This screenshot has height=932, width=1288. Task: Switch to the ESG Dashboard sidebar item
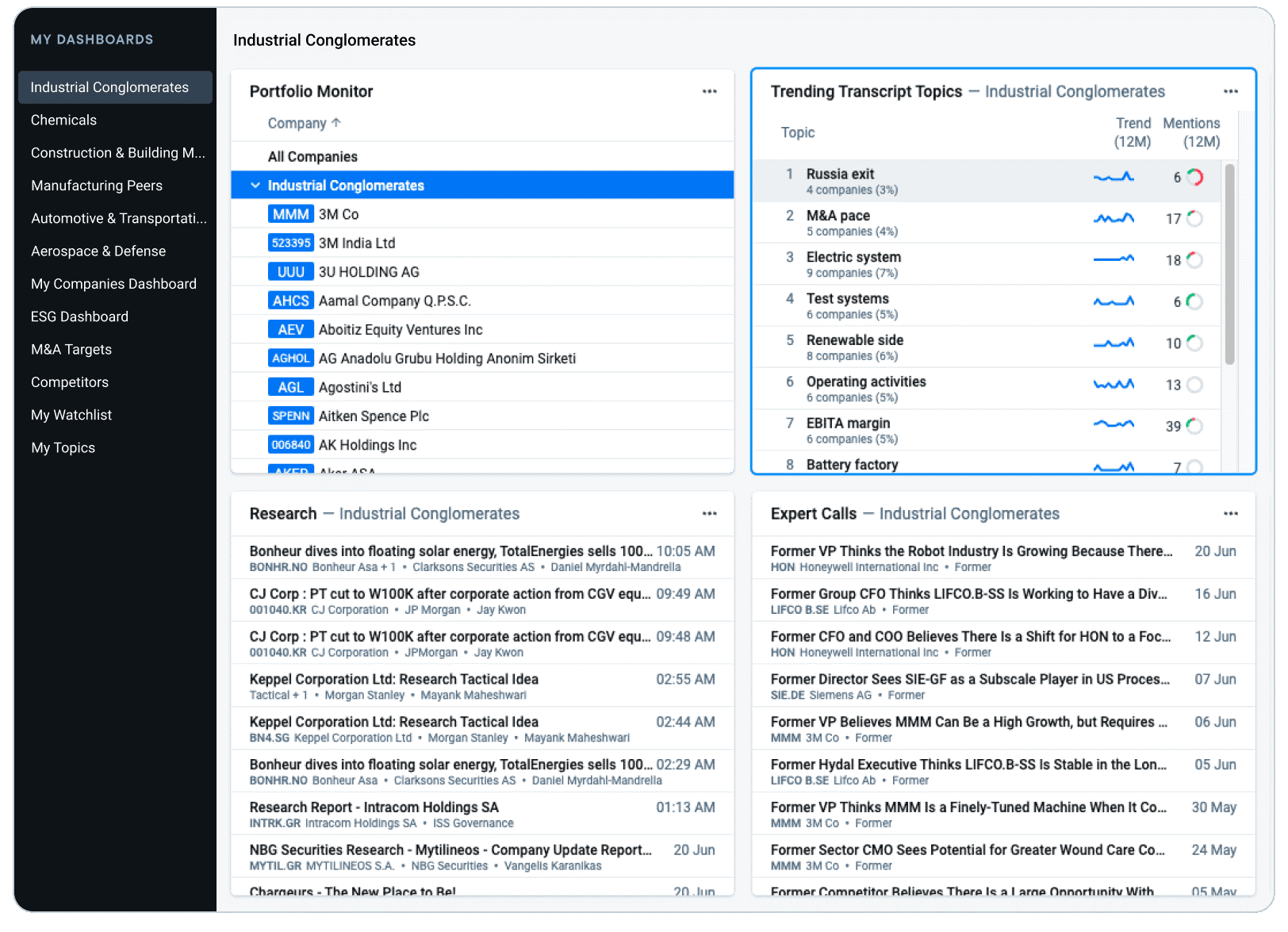[79, 316]
